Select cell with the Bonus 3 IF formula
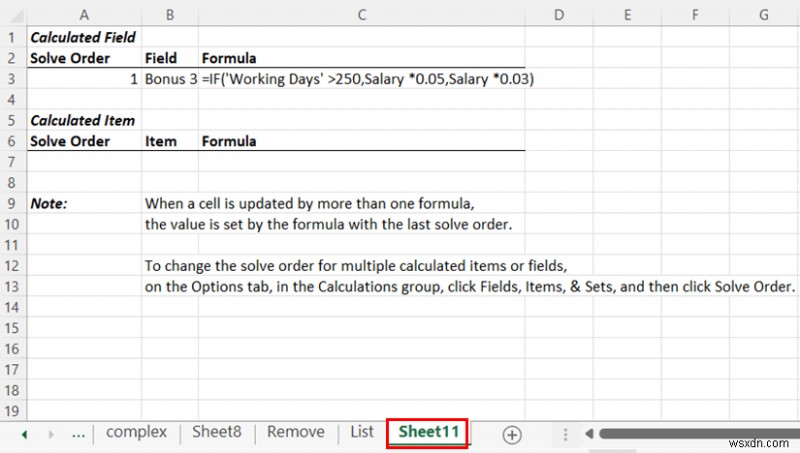800x453 pixels. pos(362,79)
